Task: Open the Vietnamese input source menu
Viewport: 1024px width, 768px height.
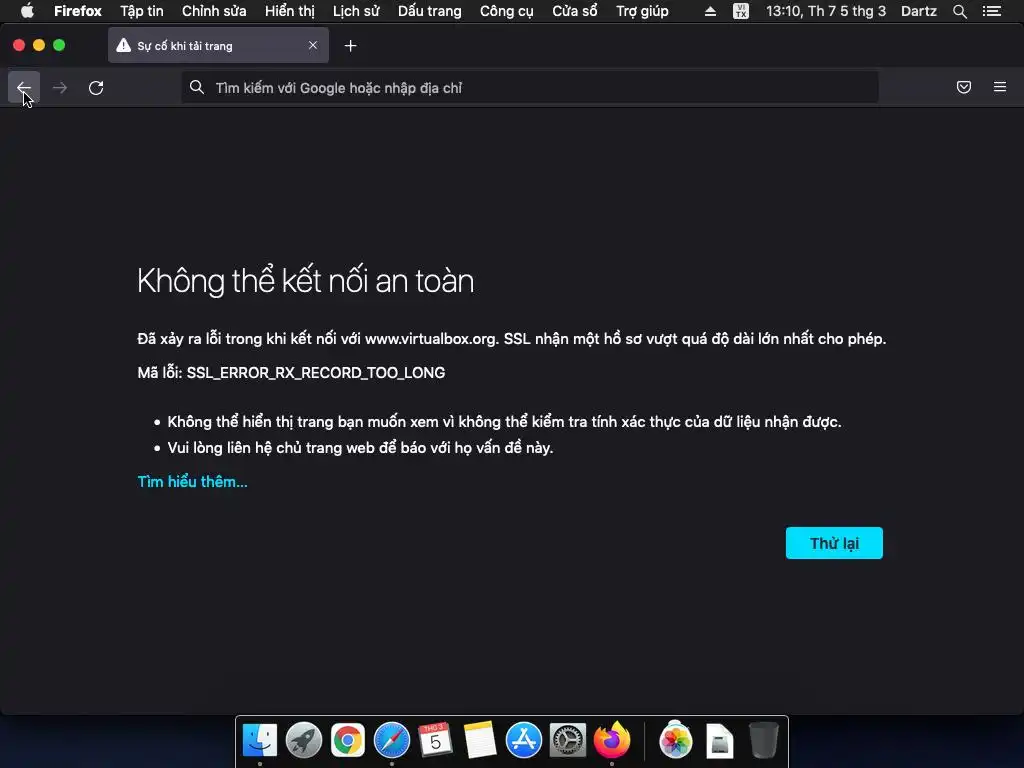Action: click(x=741, y=11)
